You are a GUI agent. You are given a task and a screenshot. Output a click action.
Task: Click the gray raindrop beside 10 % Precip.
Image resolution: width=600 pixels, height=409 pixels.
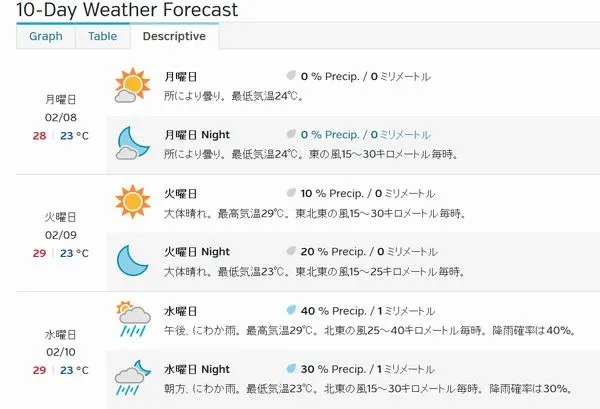coord(291,193)
